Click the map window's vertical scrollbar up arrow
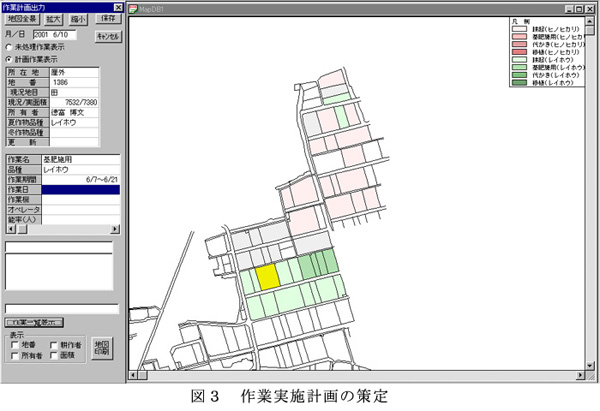The image size is (600, 411). pos(592,20)
